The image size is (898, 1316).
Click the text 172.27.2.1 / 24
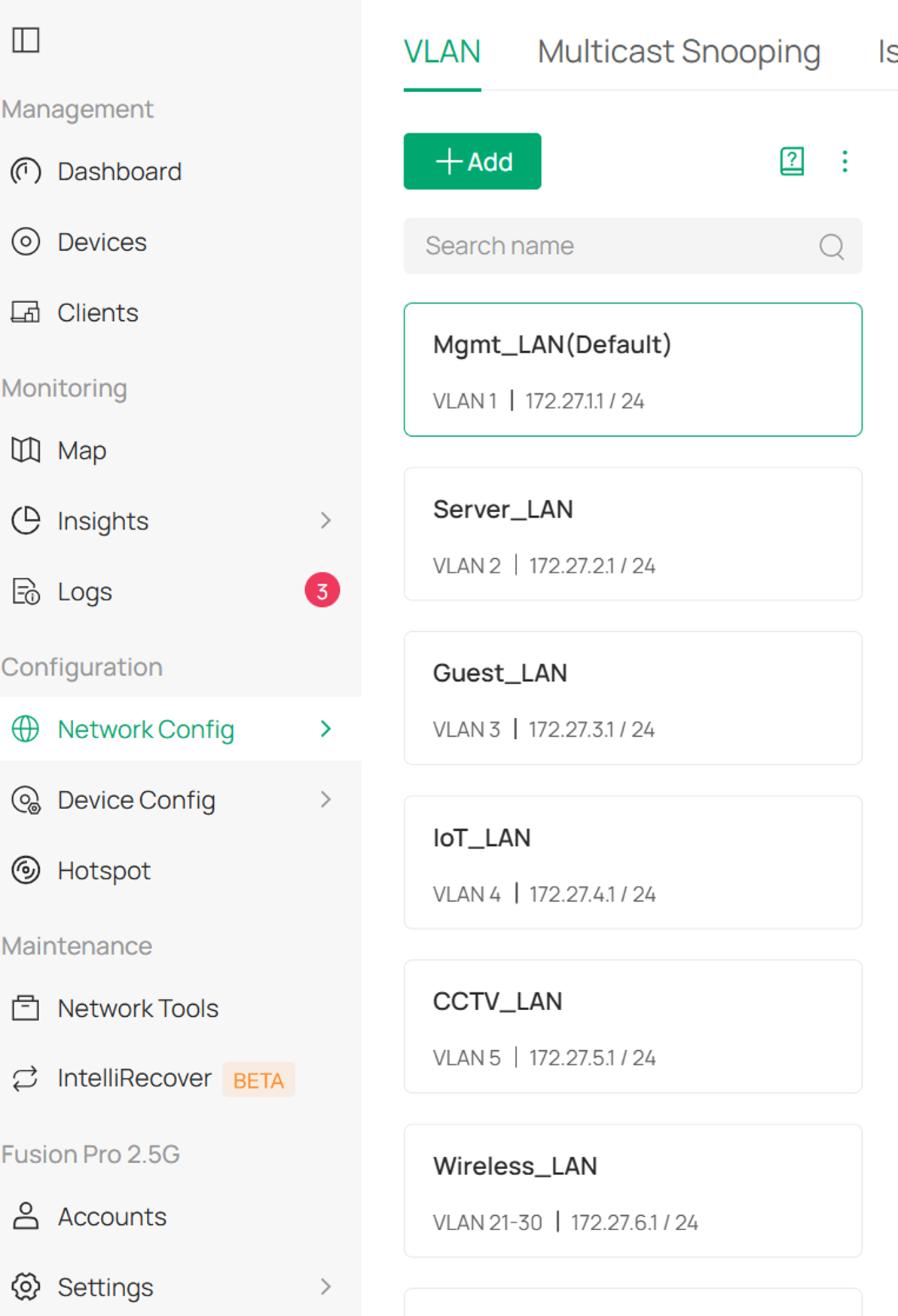(592, 566)
